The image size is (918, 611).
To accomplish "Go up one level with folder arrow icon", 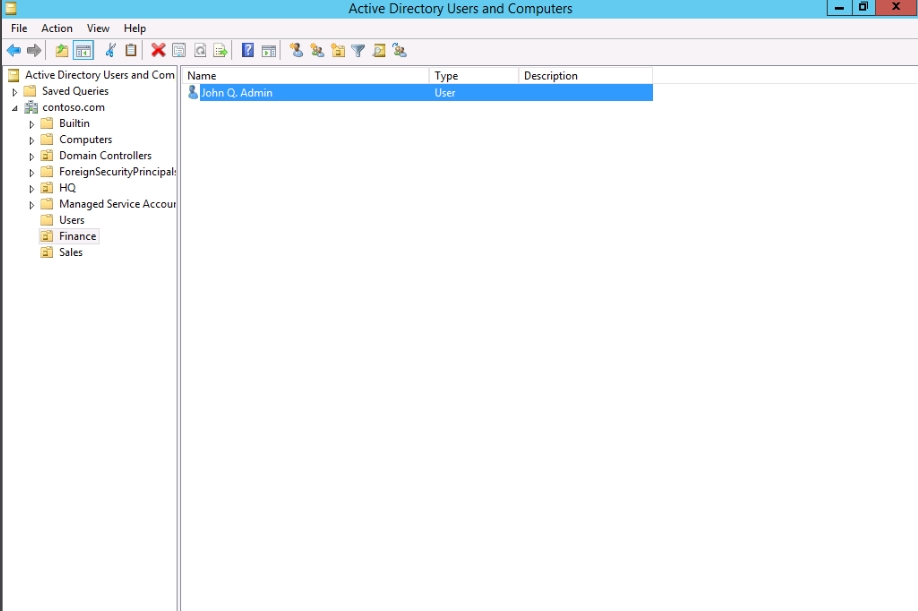I will point(61,51).
